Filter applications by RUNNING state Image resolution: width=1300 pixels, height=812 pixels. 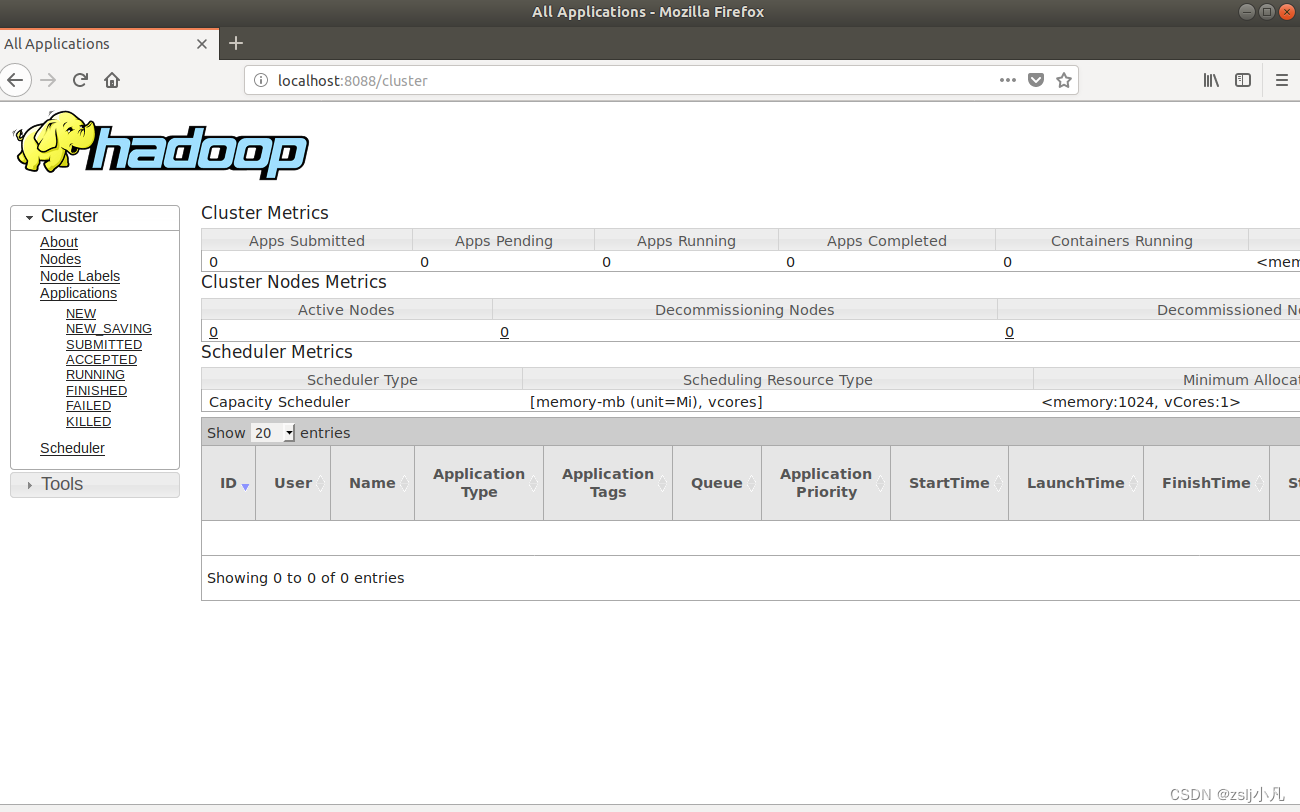pyautogui.click(x=95, y=375)
